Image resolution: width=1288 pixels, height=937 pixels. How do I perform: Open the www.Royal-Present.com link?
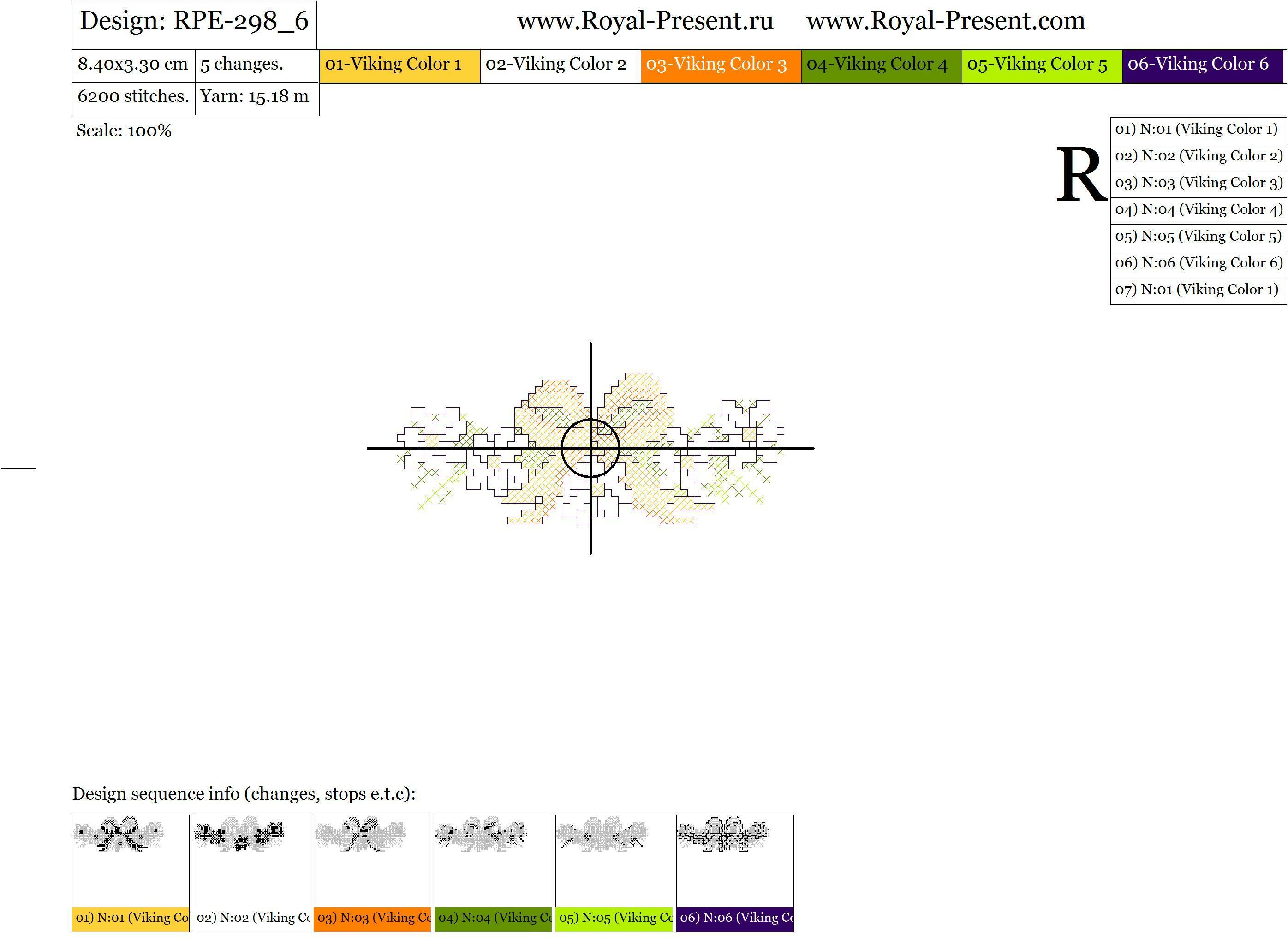coord(946,21)
